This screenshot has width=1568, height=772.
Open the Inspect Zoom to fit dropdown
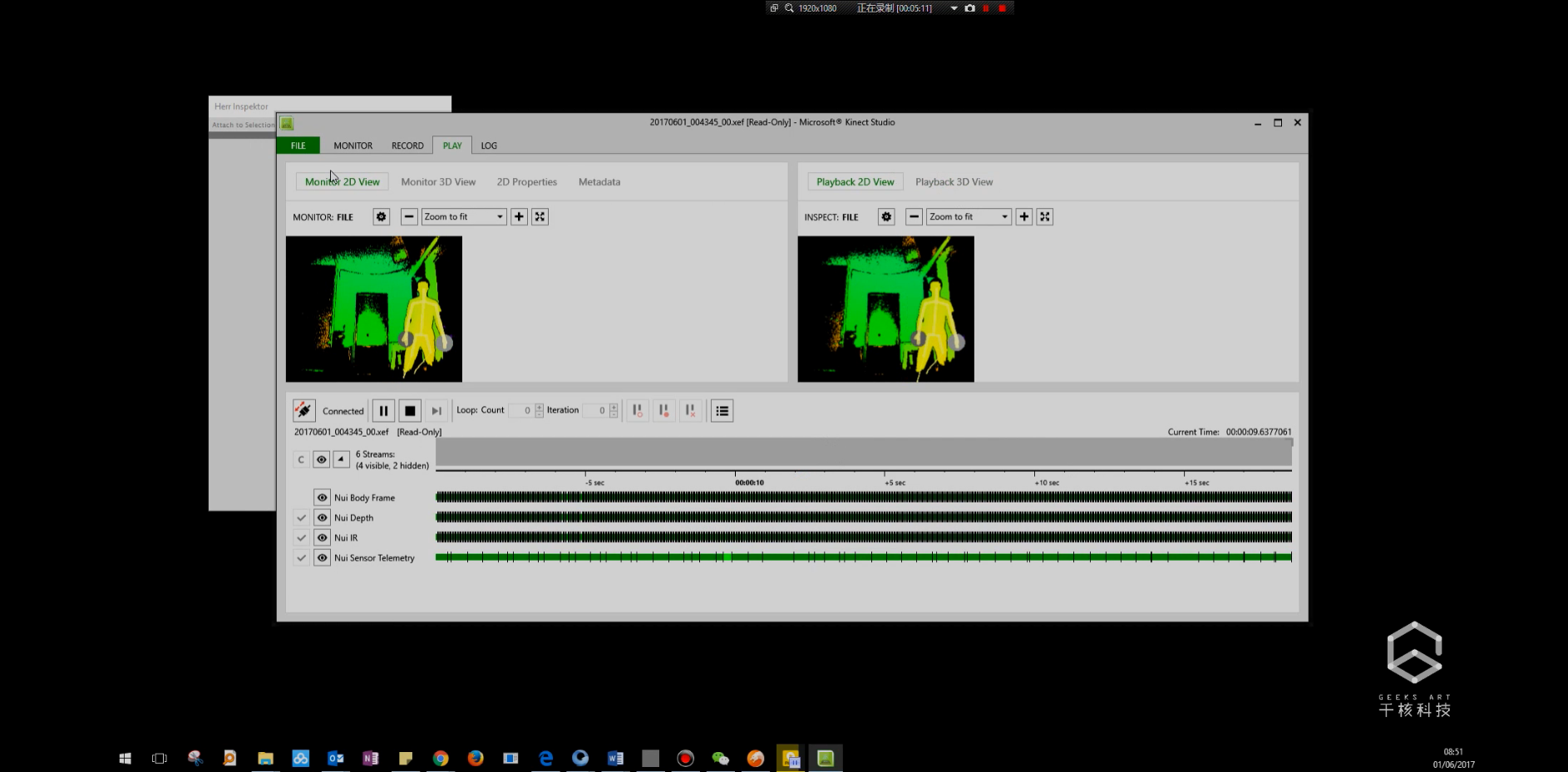969,216
